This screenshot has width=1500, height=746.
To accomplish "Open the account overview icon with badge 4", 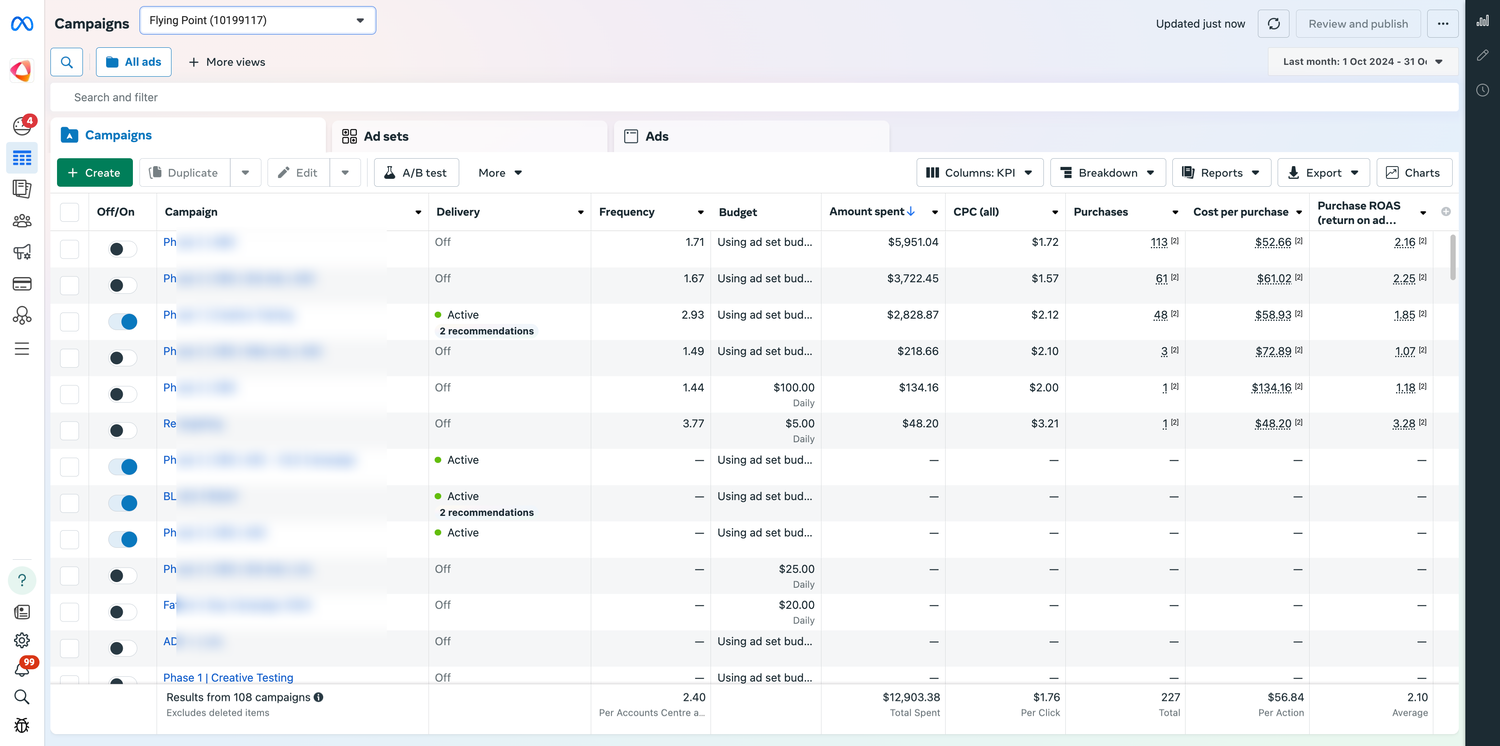I will [x=21, y=126].
